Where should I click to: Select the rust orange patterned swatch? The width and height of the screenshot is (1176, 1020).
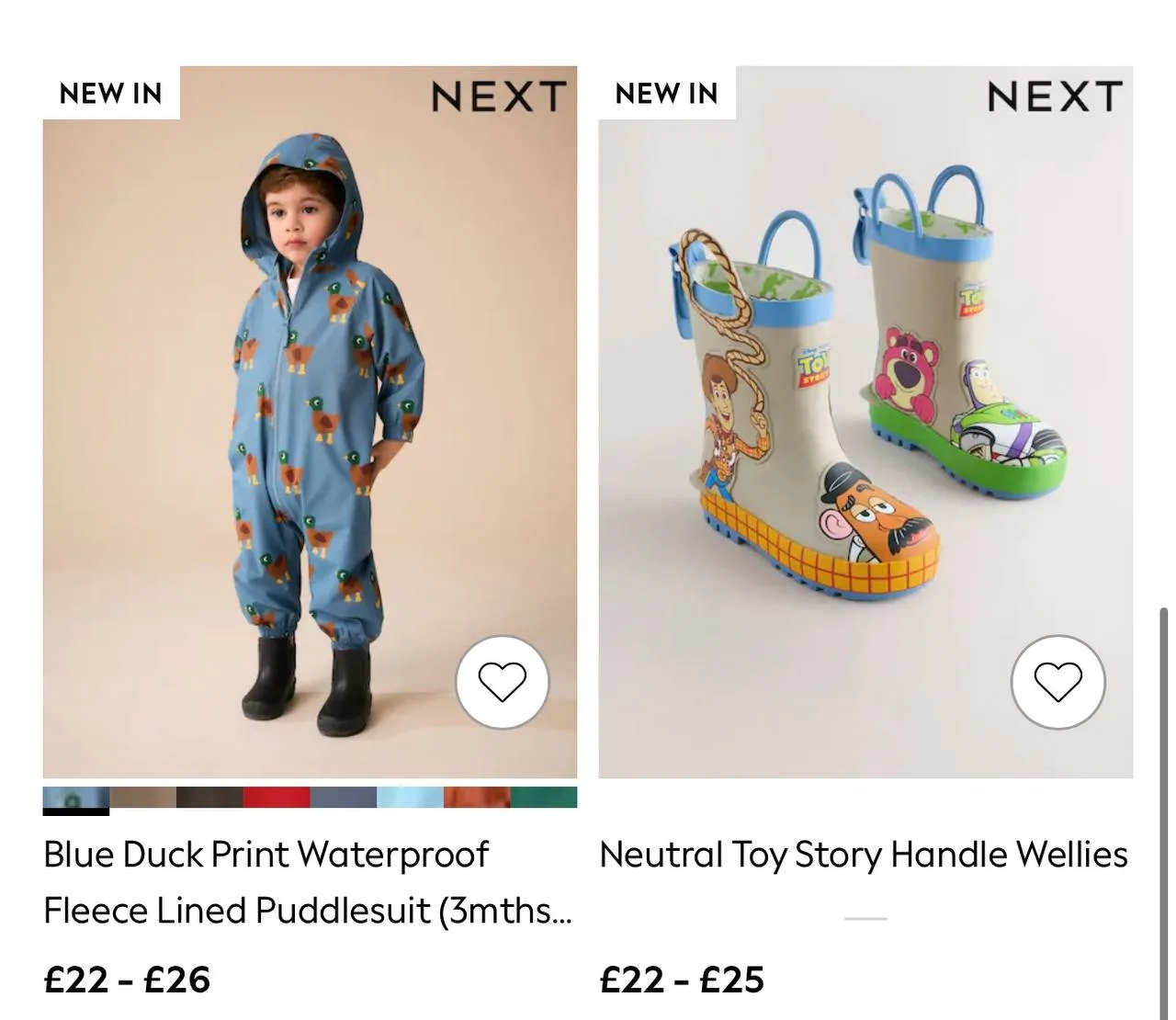point(477,798)
